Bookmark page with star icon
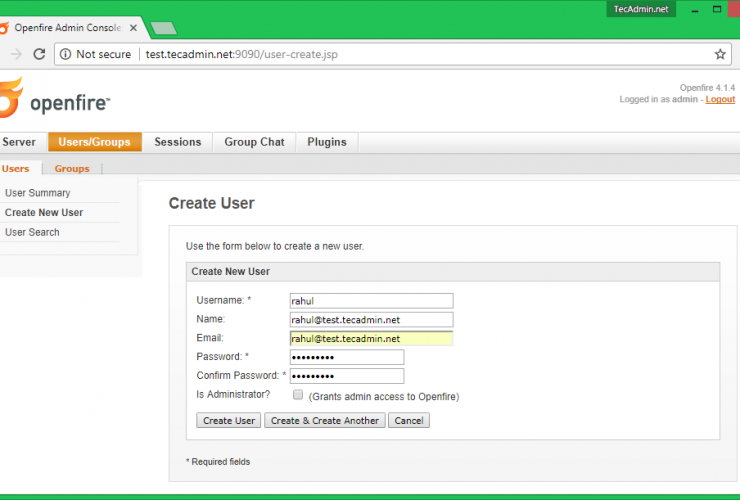 click(720, 54)
